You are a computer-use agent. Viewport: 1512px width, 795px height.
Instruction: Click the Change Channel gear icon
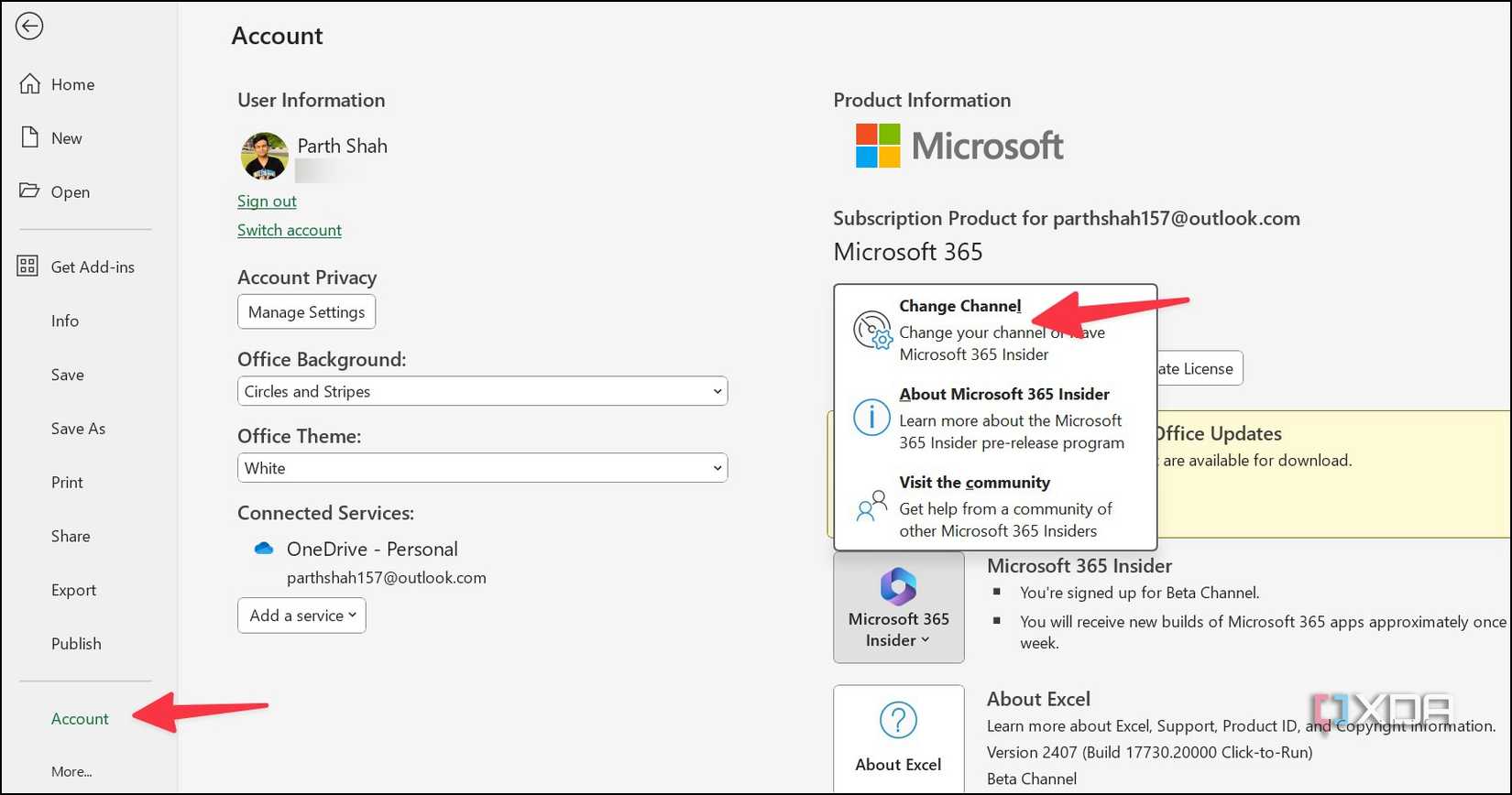(872, 331)
